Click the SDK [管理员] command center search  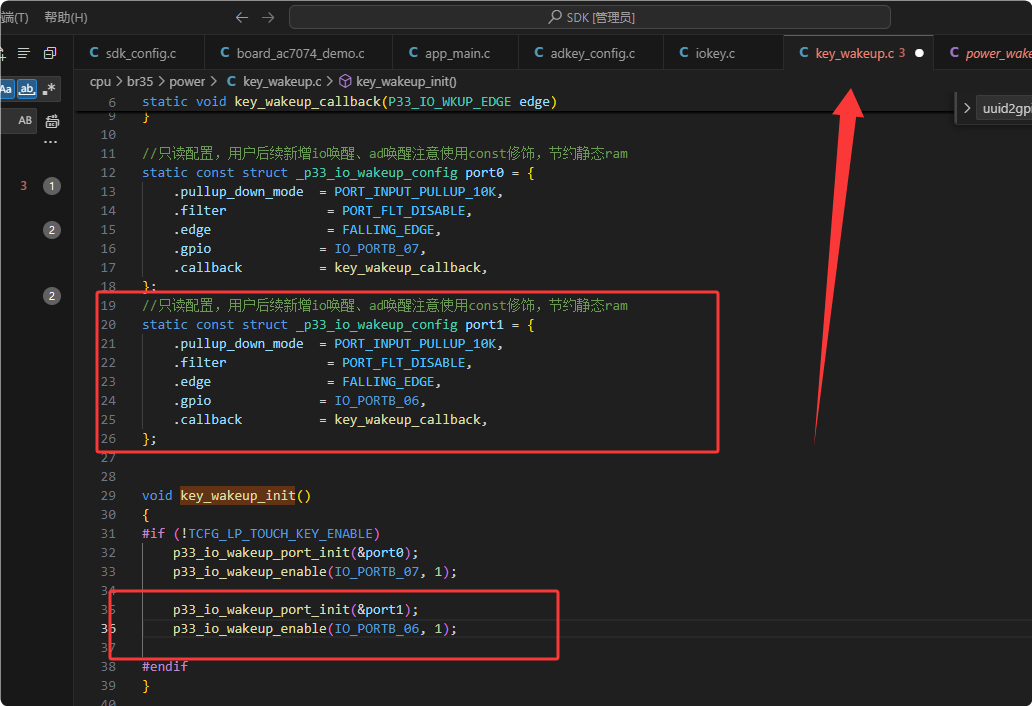tap(590, 18)
